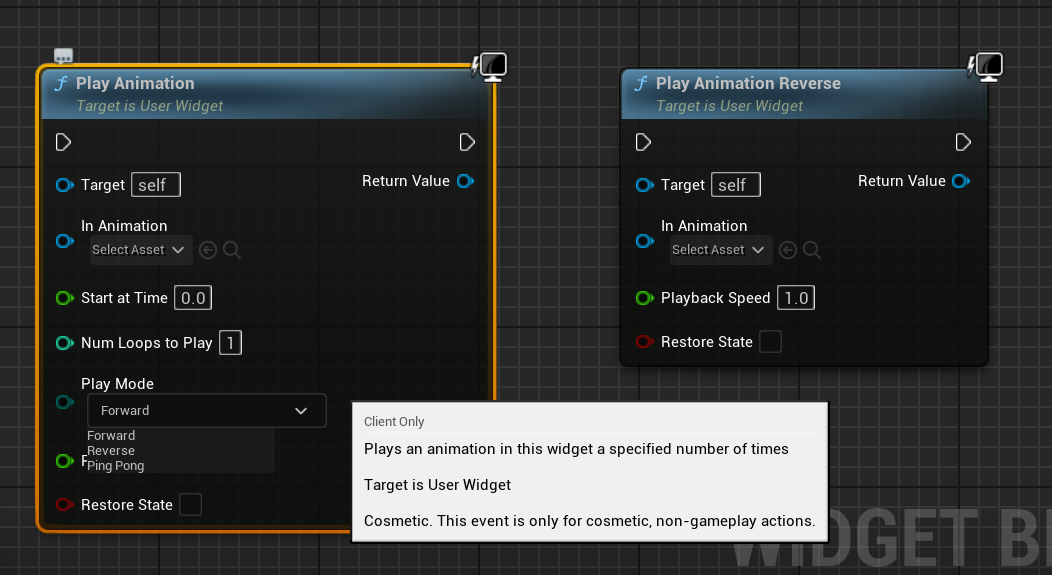The image size is (1052, 575).
Task: Choose Reverse from the Play Mode list
Action: pyautogui.click(x=111, y=451)
